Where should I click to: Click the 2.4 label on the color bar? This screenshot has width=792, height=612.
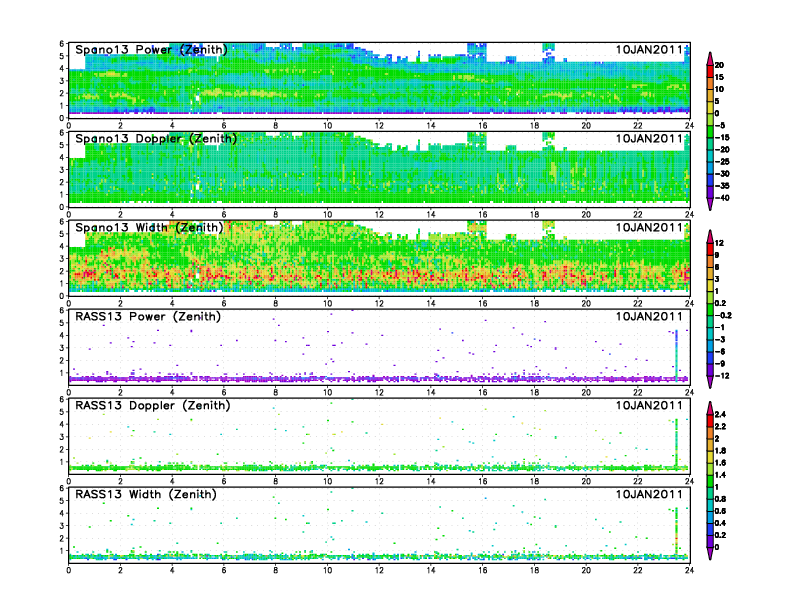720,415
